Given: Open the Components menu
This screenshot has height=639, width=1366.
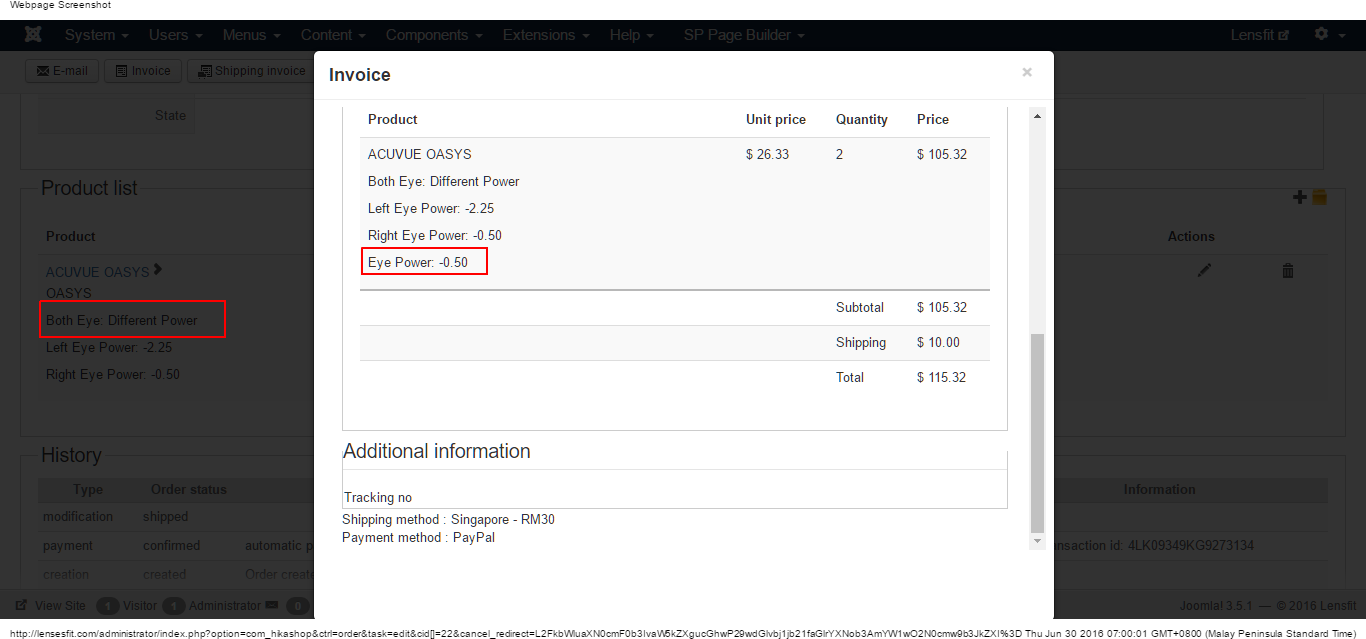Looking at the screenshot, I should point(434,35).
